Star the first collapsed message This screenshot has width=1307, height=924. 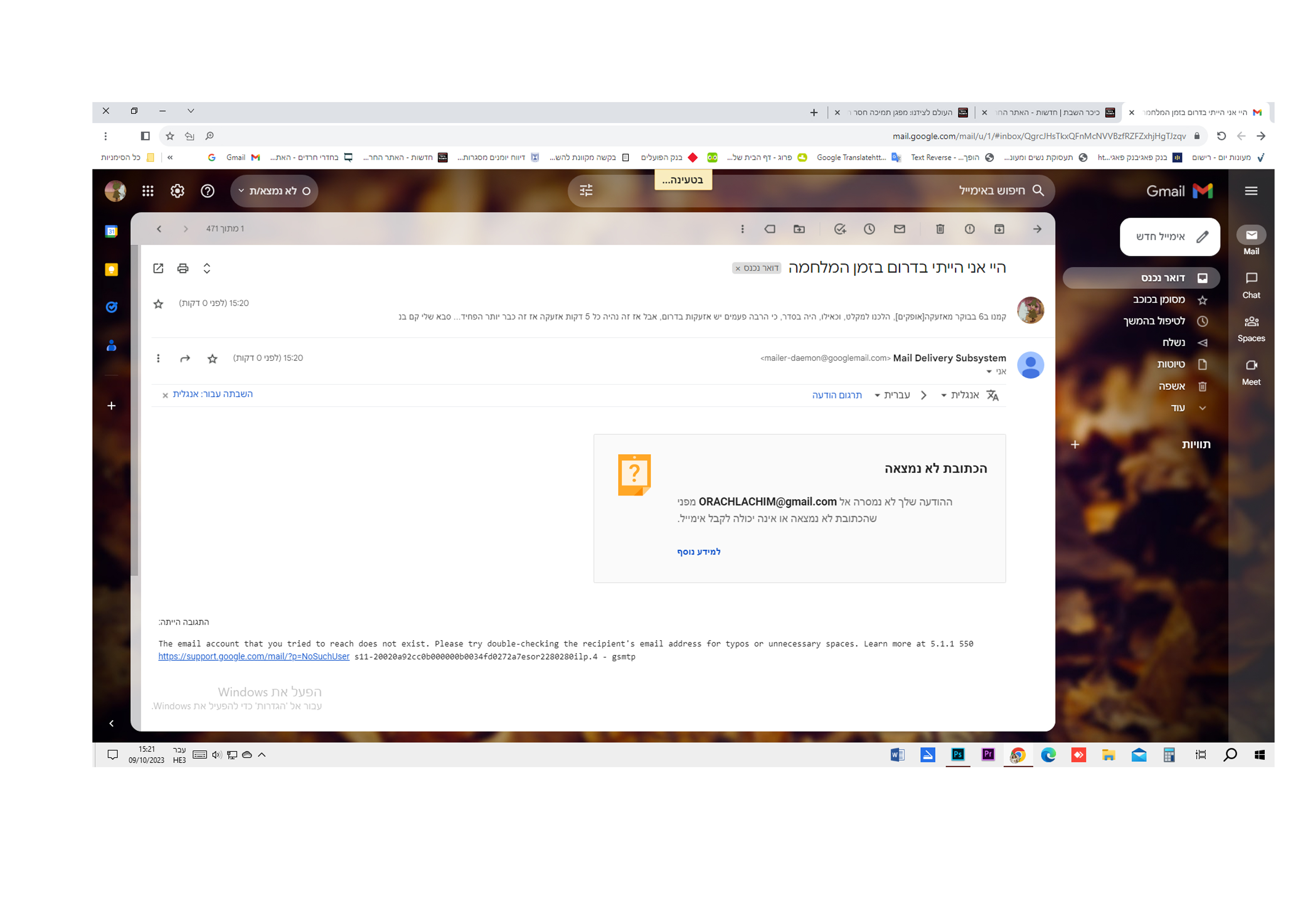click(x=158, y=304)
